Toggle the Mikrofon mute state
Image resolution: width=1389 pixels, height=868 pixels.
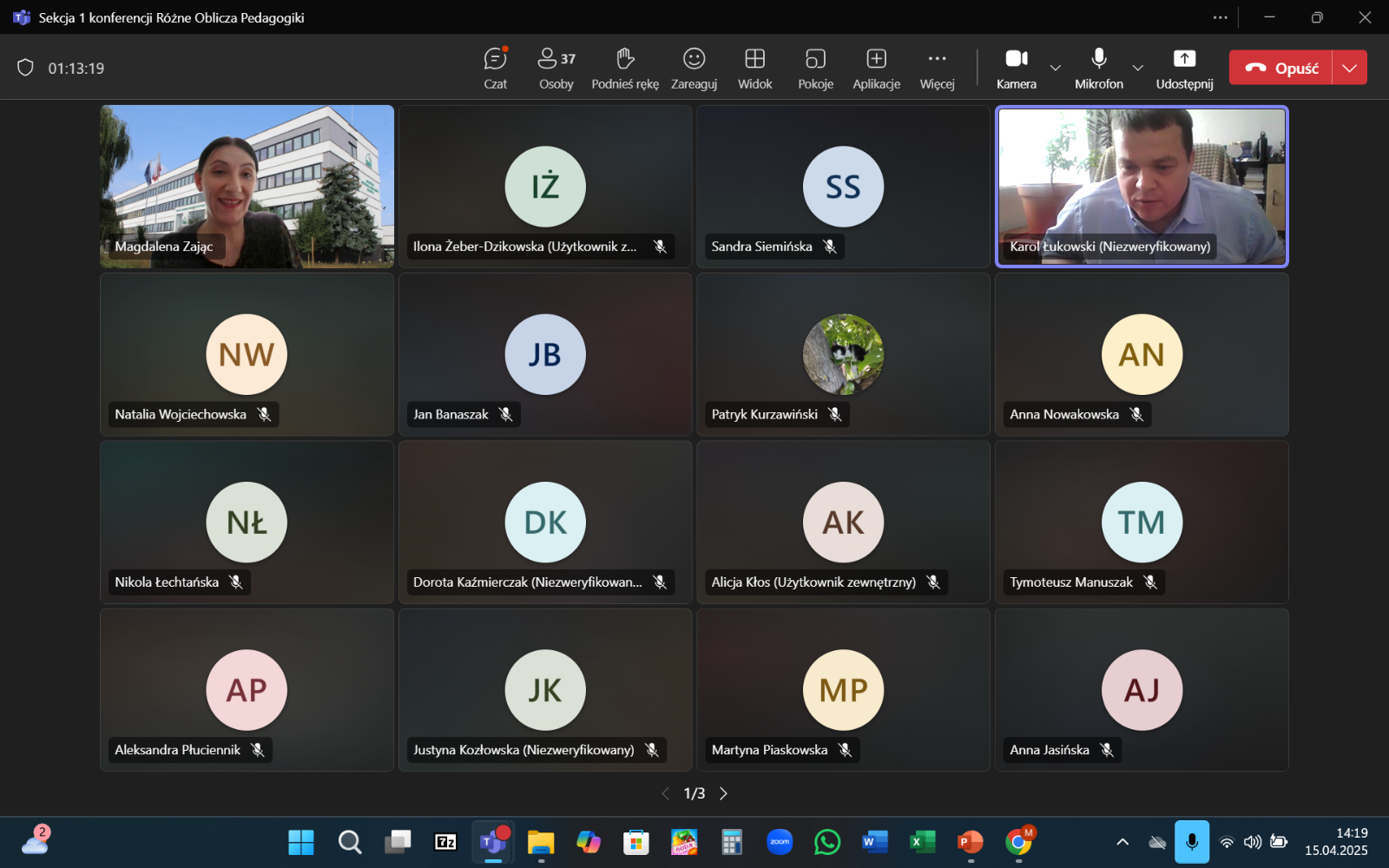coord(1098,68)
